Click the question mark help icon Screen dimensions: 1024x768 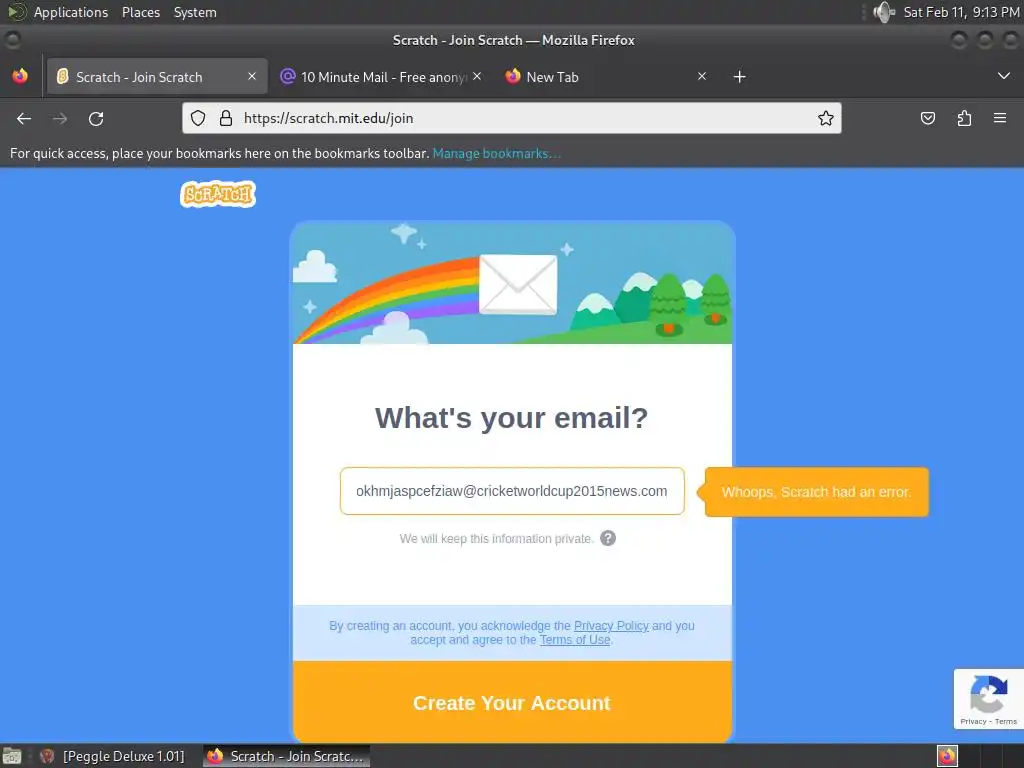[608, 538]
